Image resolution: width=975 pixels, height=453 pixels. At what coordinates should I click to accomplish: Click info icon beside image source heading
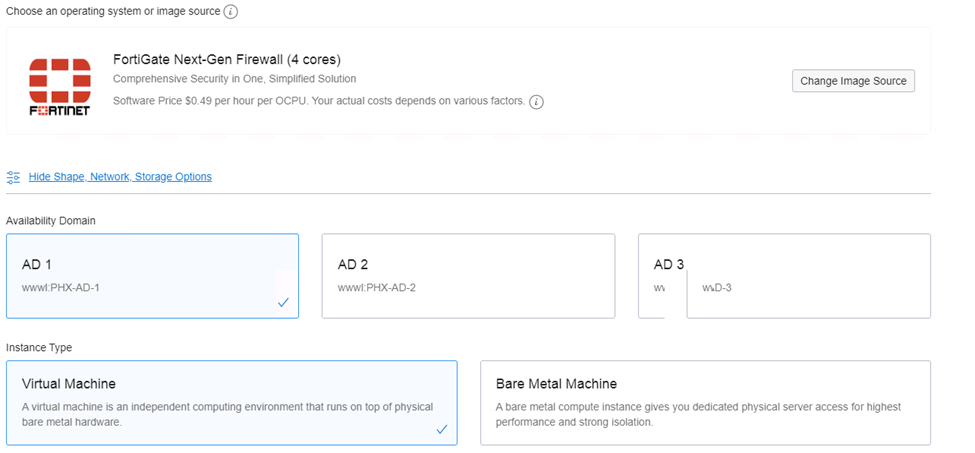231,11
